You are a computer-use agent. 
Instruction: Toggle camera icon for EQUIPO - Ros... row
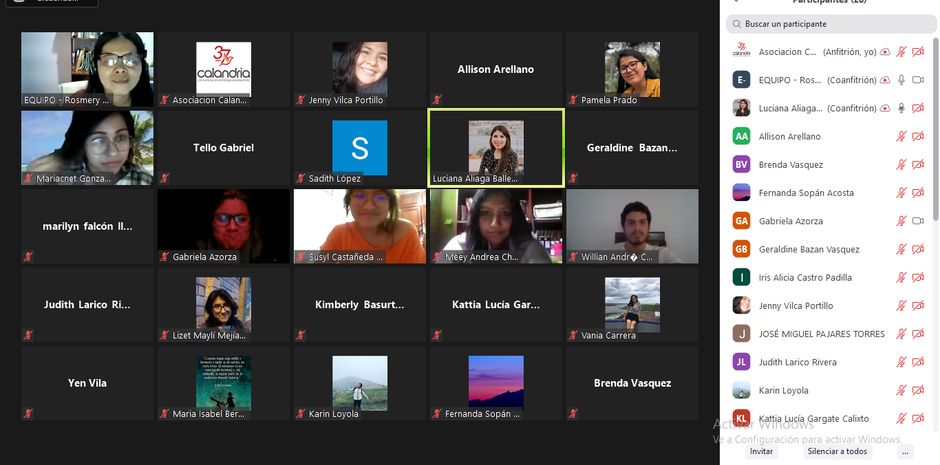918,80
